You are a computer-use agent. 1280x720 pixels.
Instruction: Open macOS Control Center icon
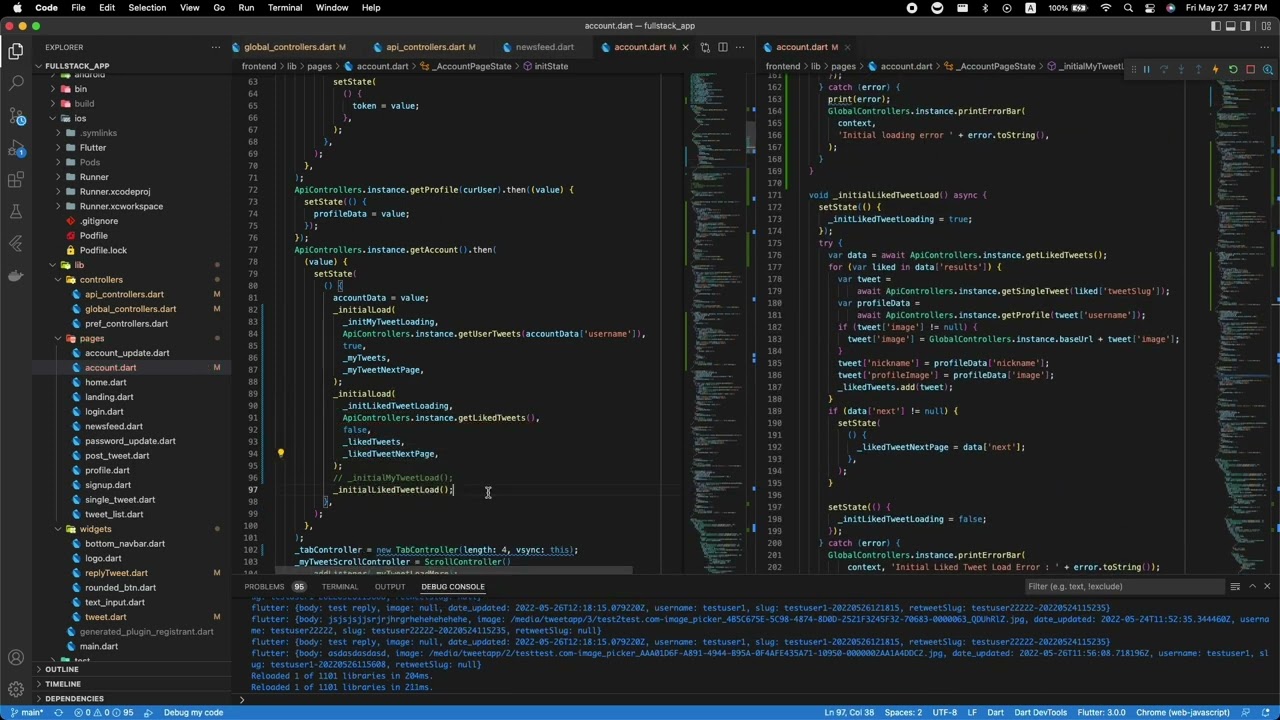point(1151,8)
